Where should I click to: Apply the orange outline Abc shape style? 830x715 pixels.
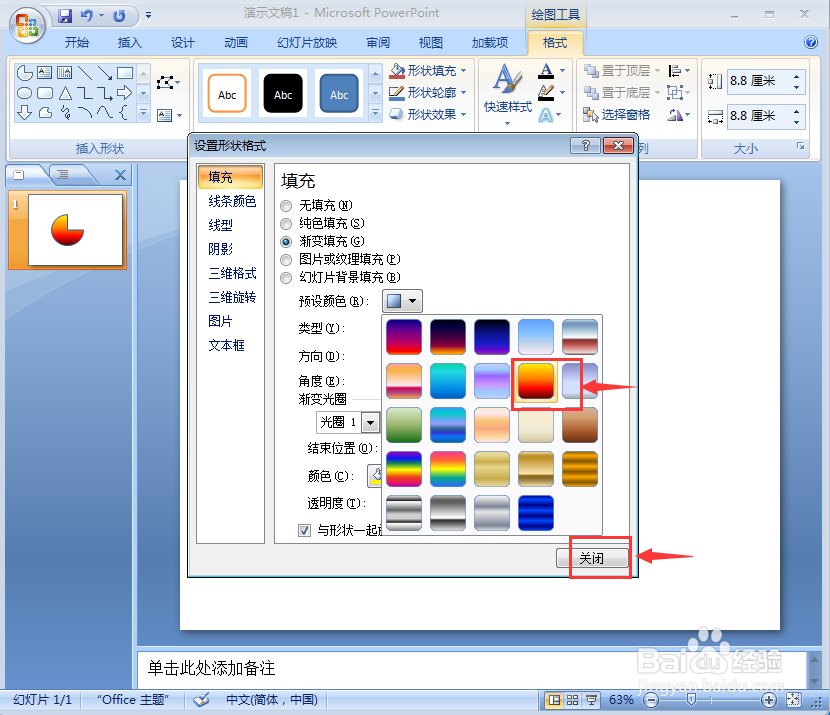pos(227,94)
